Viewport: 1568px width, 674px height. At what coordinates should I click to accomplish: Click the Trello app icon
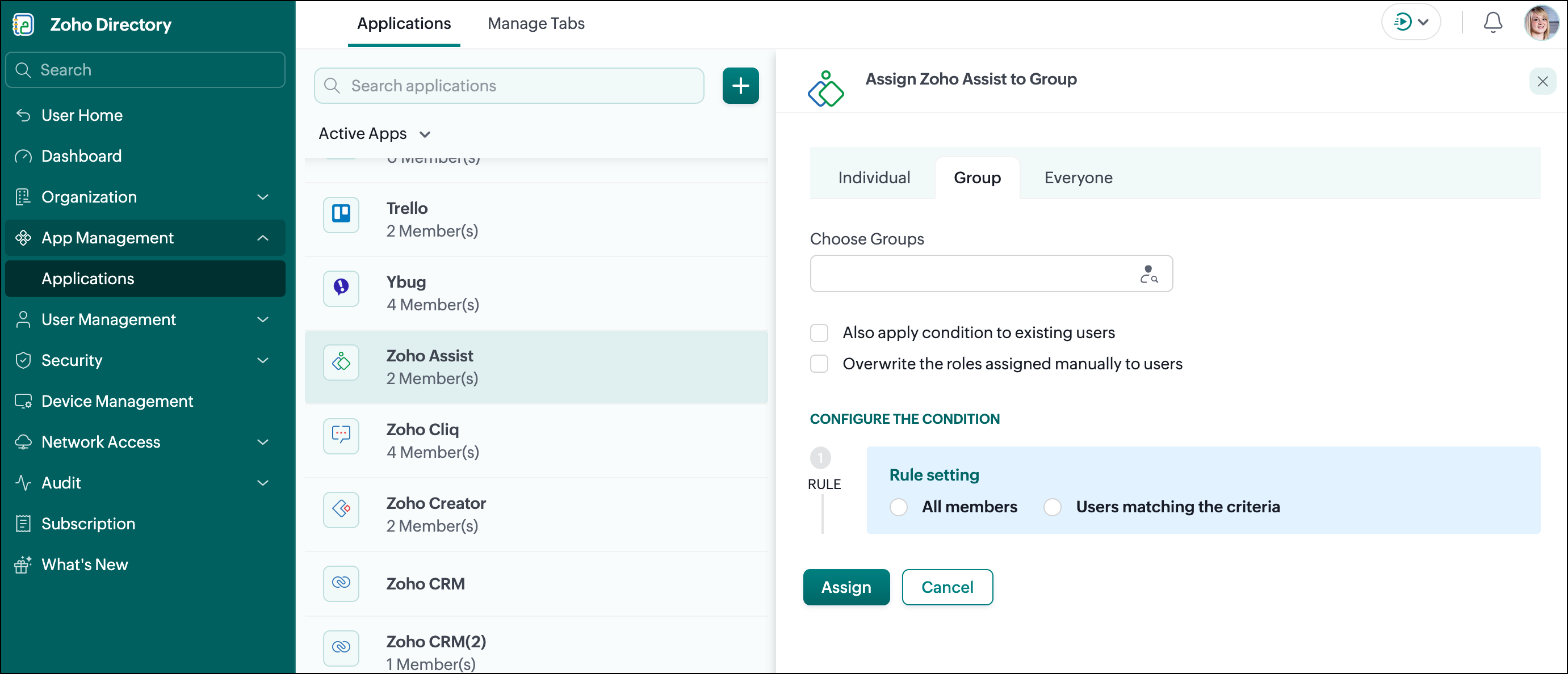tap(341, 214)
